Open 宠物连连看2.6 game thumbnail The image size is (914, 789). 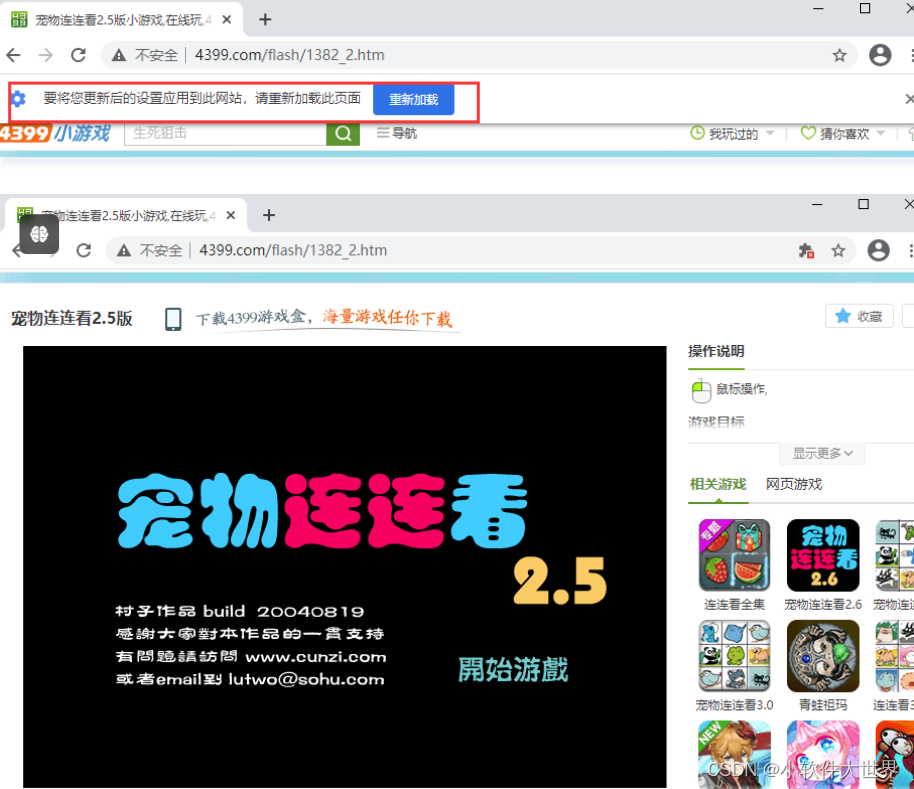coord(823,555)
